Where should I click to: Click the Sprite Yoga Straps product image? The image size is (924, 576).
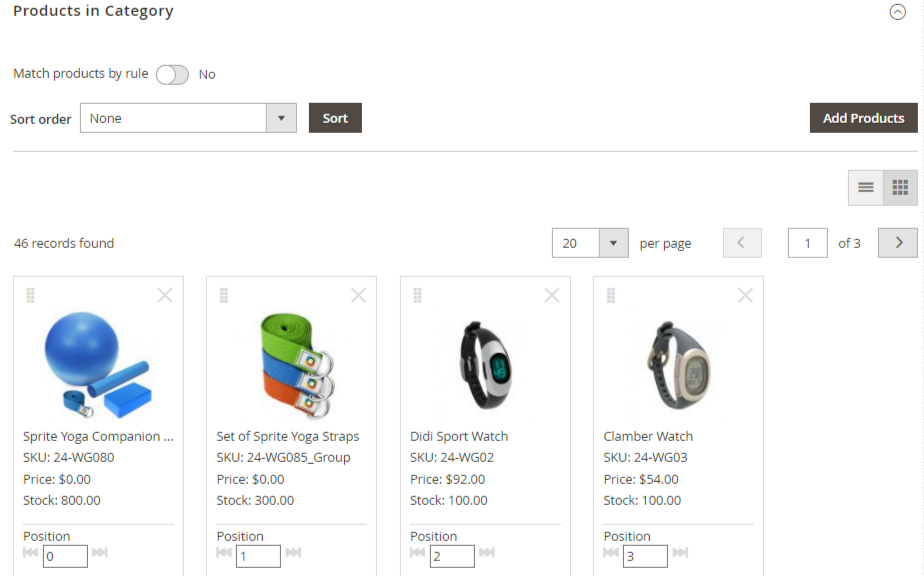pyautogui.click(x=297, y=365)
